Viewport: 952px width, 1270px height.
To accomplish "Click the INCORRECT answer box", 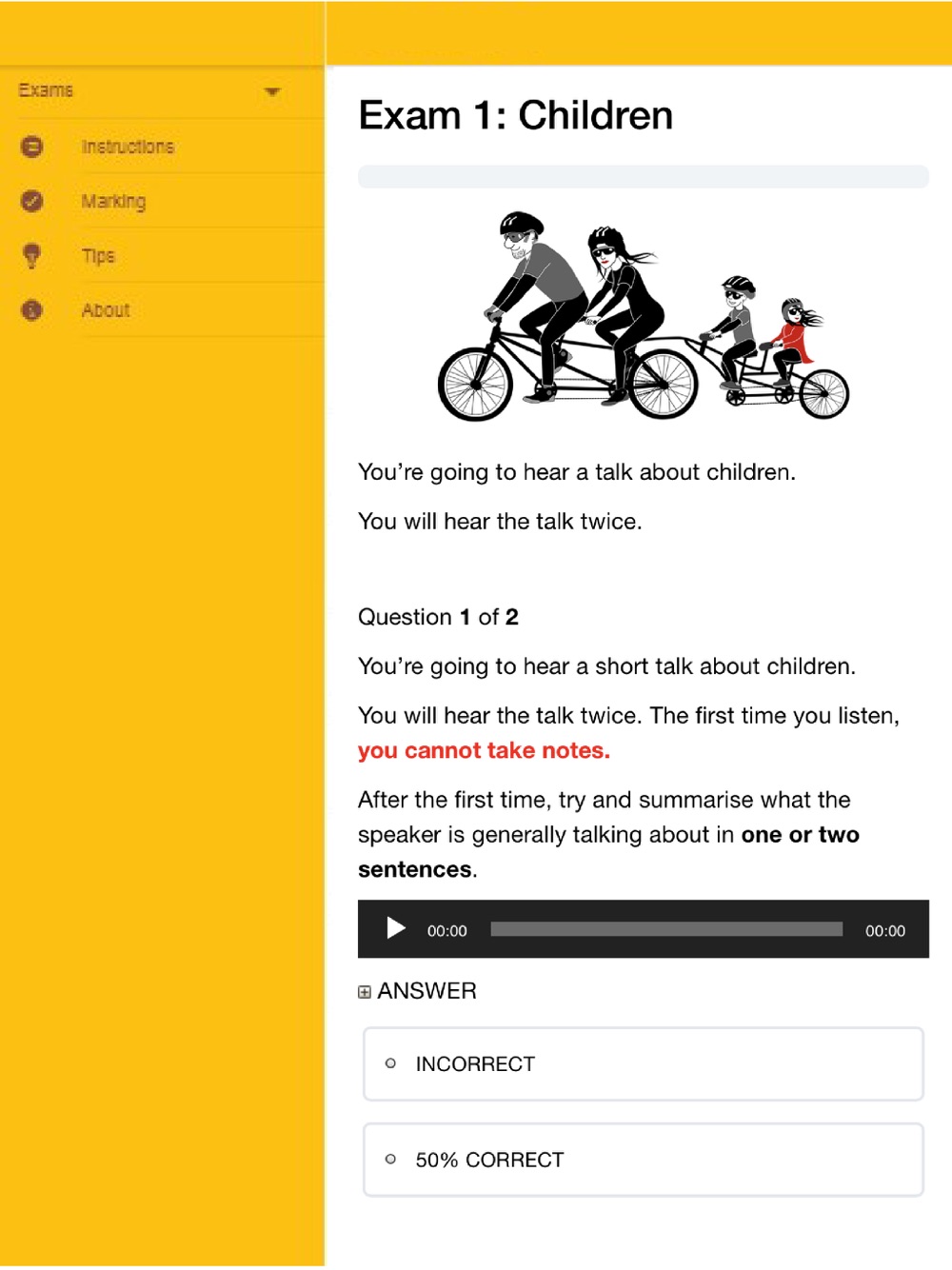I will pos(644,1063).
